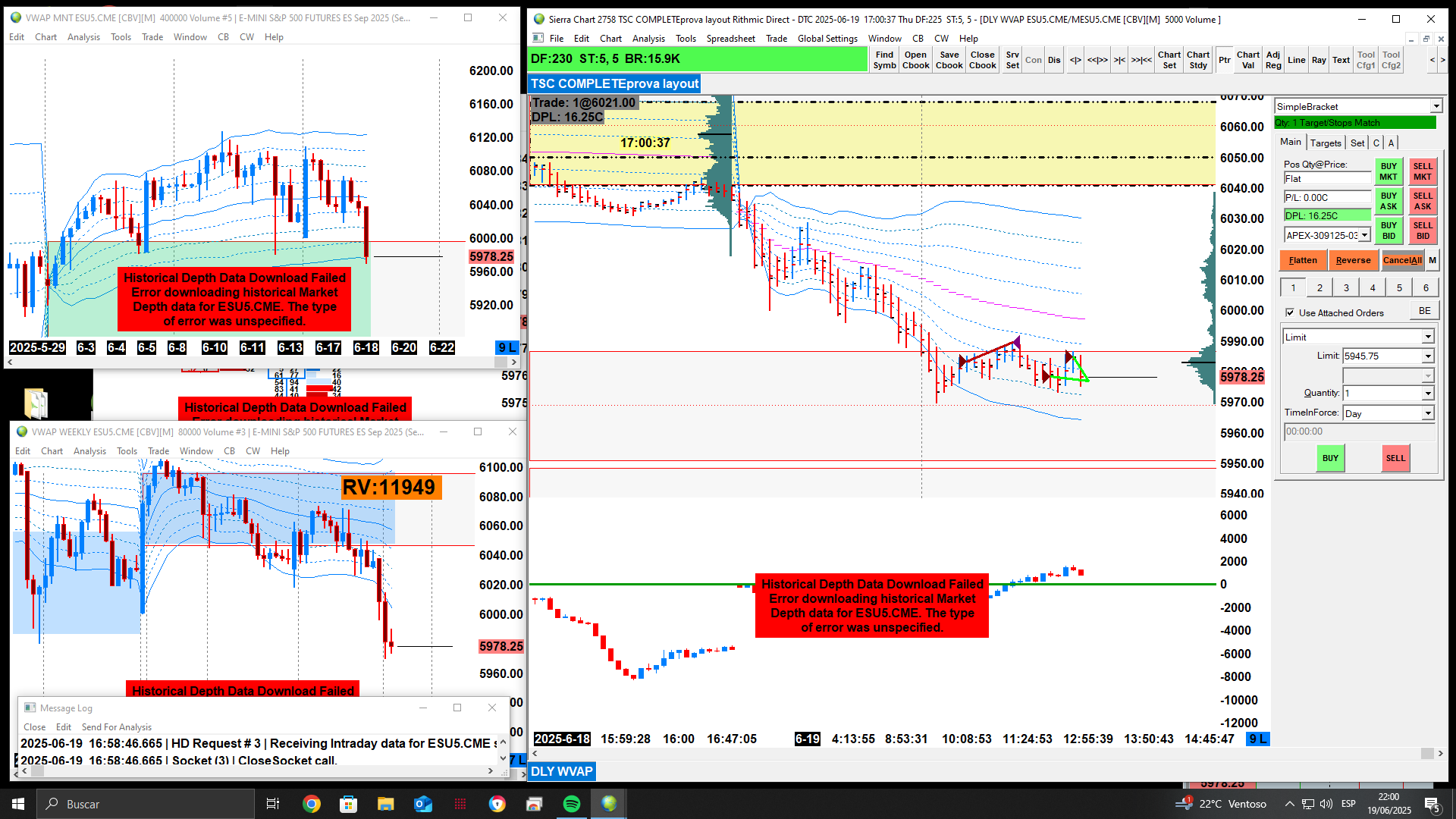
Task: Select the Ptr pointer tool
Action: 1225,60
